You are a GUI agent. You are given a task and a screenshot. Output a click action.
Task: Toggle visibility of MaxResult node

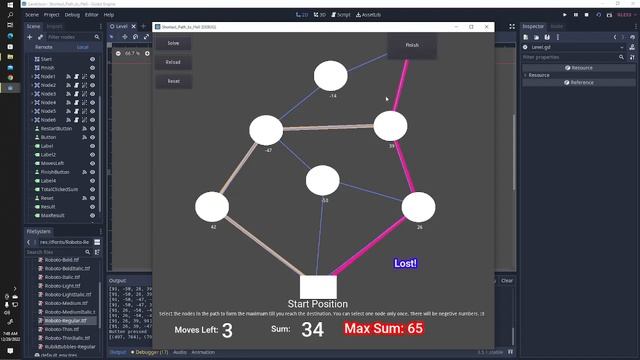coord(93,216)
